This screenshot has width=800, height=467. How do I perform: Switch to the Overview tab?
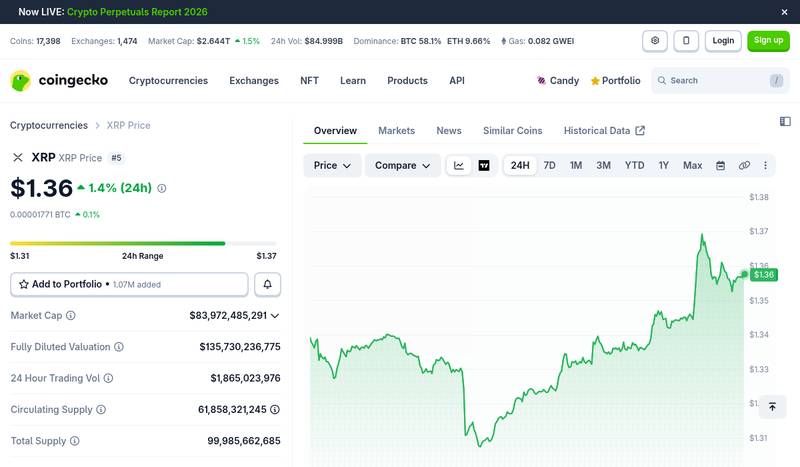(335, 131)
